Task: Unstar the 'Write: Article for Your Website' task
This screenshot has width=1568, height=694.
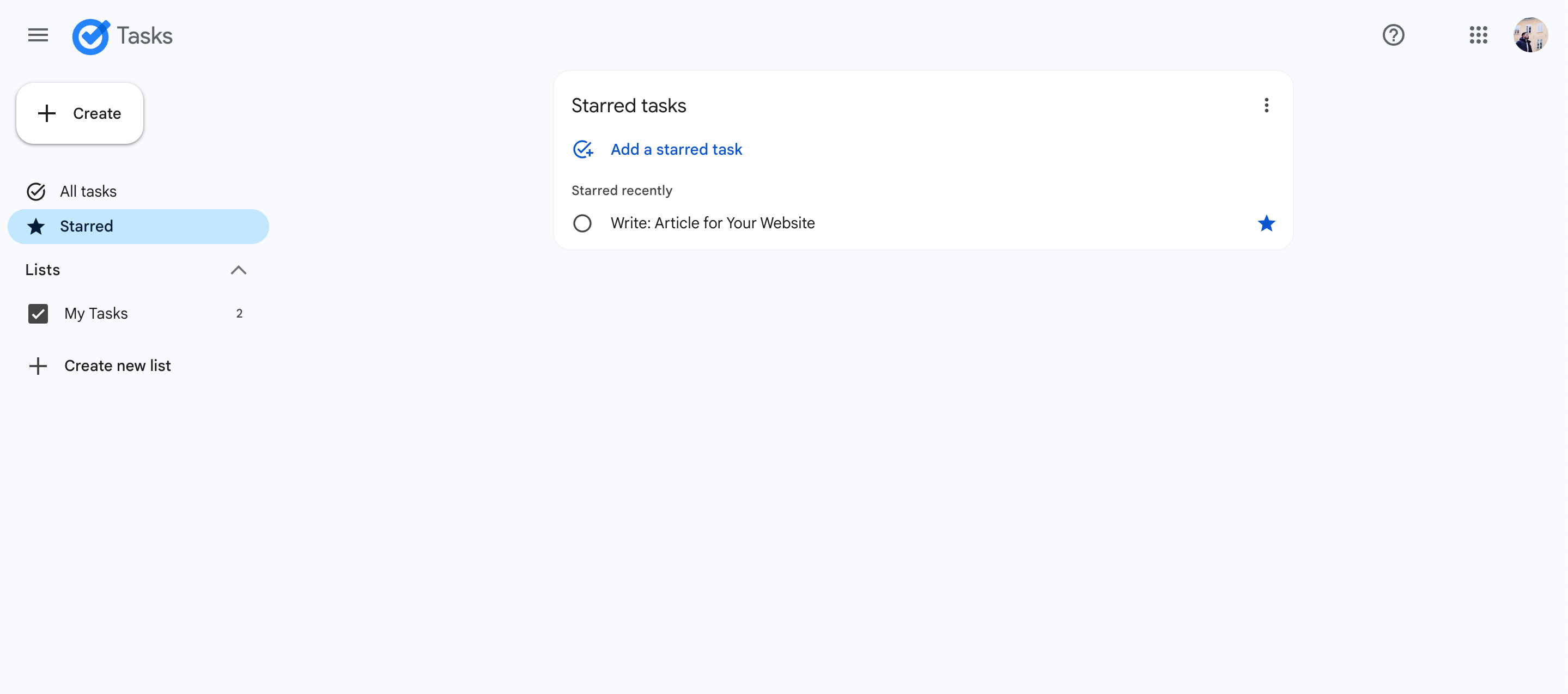Action: (1267, 223)
